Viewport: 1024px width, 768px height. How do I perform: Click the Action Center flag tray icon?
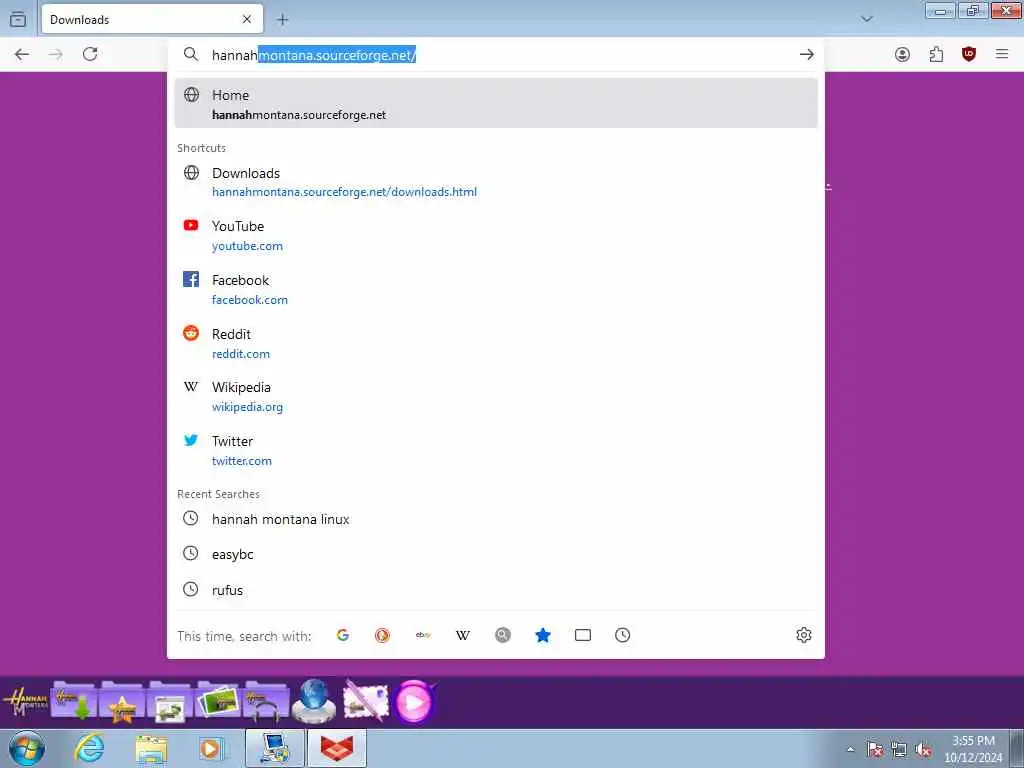coord(875,749)
